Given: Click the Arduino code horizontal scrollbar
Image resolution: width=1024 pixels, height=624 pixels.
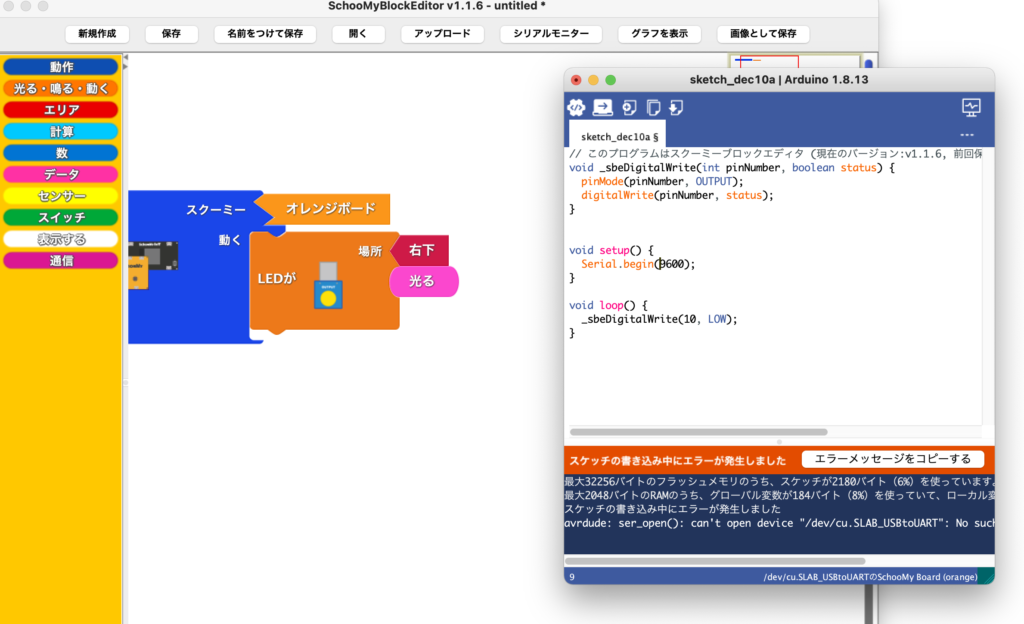Looking at the screenshot, I should point(698,432).
